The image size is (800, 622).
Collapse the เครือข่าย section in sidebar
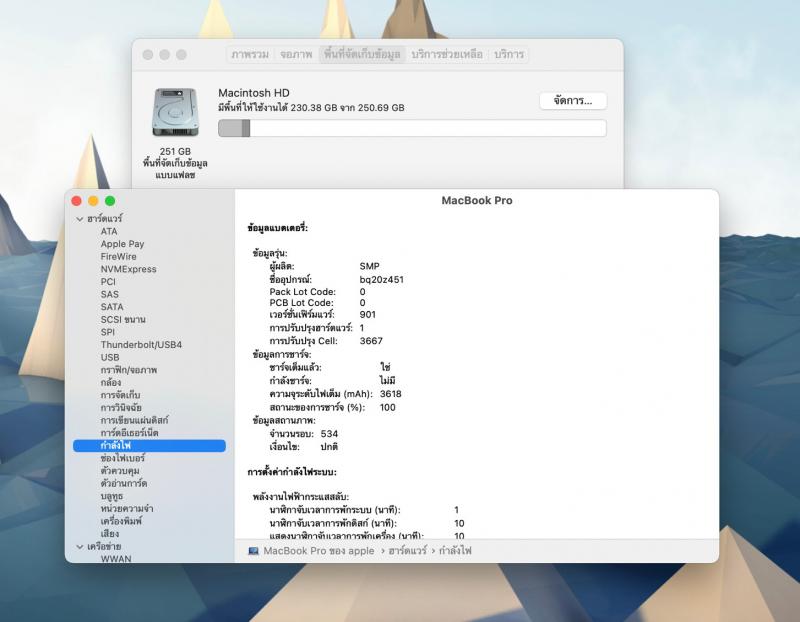coord(80,546)
